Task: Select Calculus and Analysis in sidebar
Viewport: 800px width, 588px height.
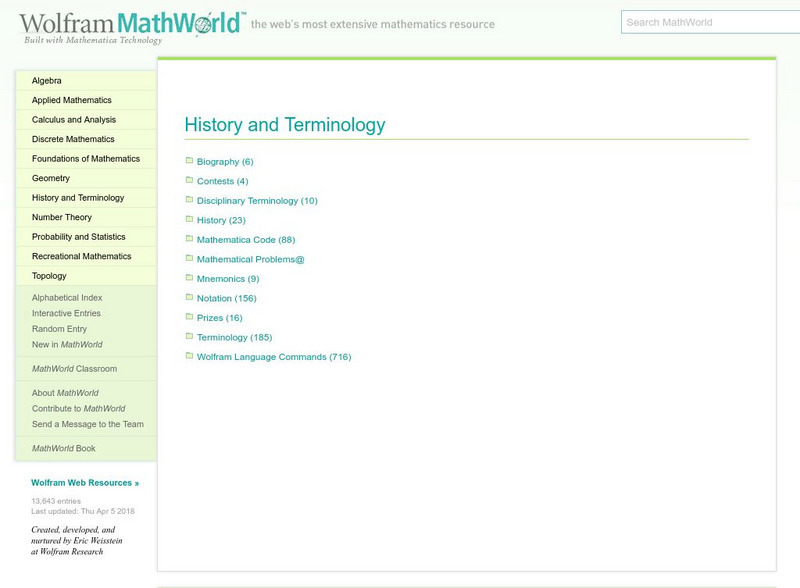Action: (x=86, y=119)
